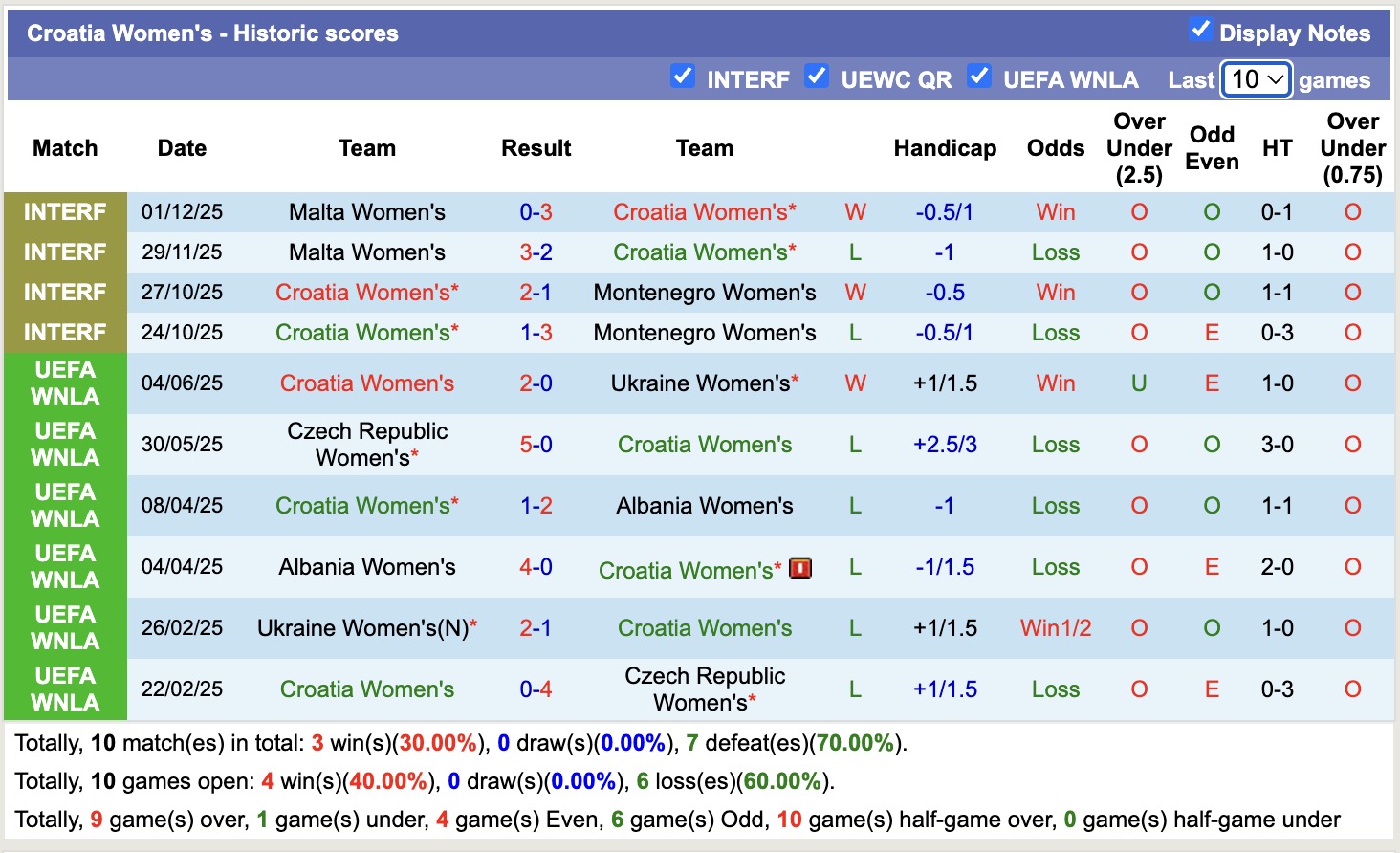
Task: Open the Last 10 games dropdown
Action: click(1257, 79)
